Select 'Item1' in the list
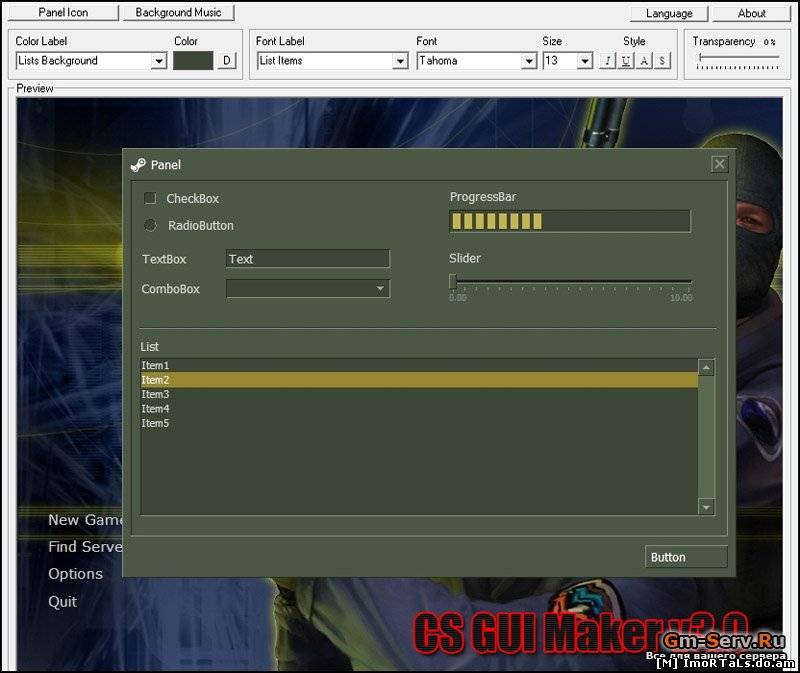Image resolution: width=800 pixels, height=673 pixels. [419, 365]
